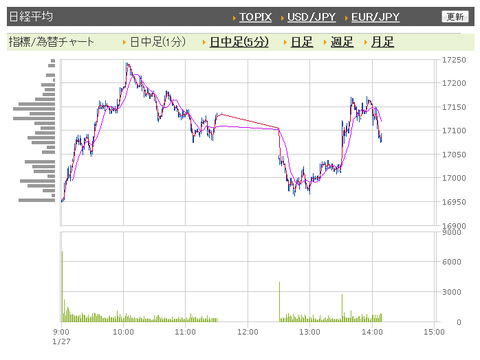This screenshot has height=360, width=480.
Task: Click the opening 9:00 volume spike bar
Action: [62, 287]
